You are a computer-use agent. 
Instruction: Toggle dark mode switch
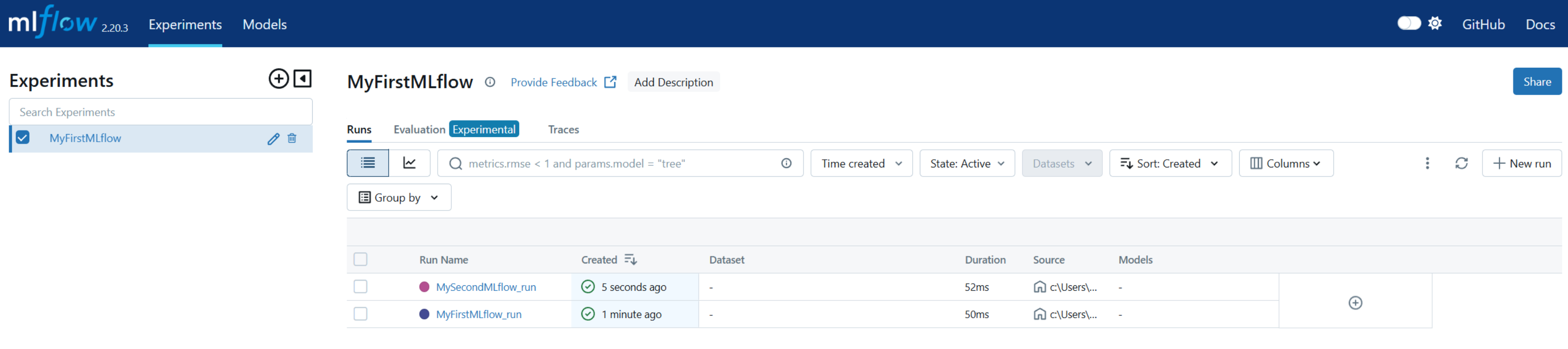click(x=1409, y=24)
